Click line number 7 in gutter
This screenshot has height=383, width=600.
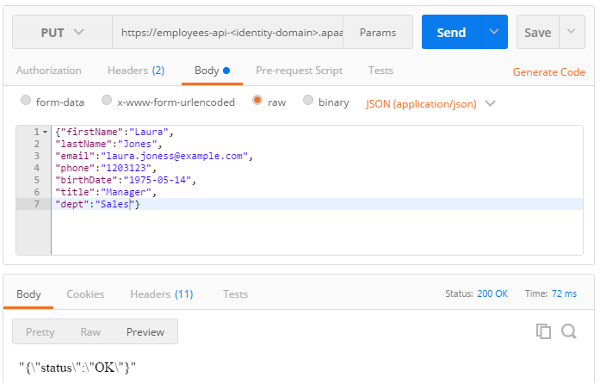coord(36,204)
